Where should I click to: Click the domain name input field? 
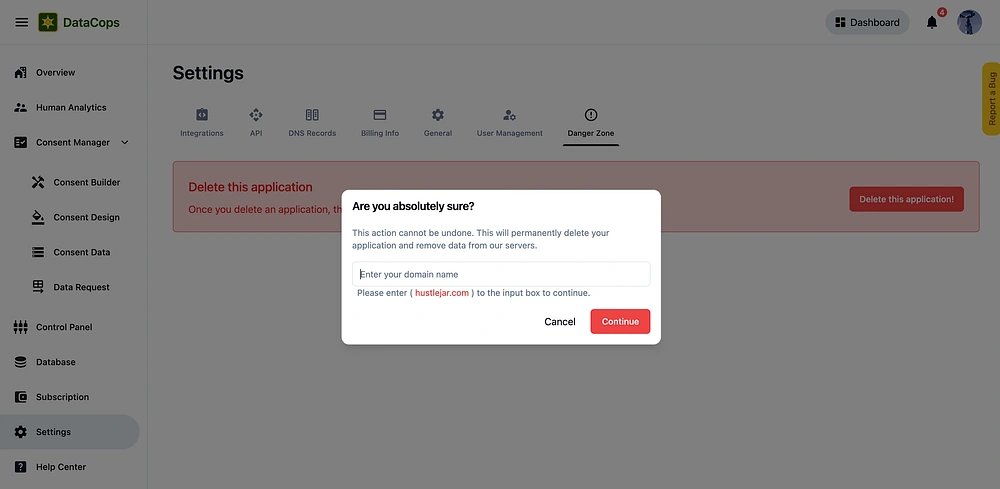(501, 274)
